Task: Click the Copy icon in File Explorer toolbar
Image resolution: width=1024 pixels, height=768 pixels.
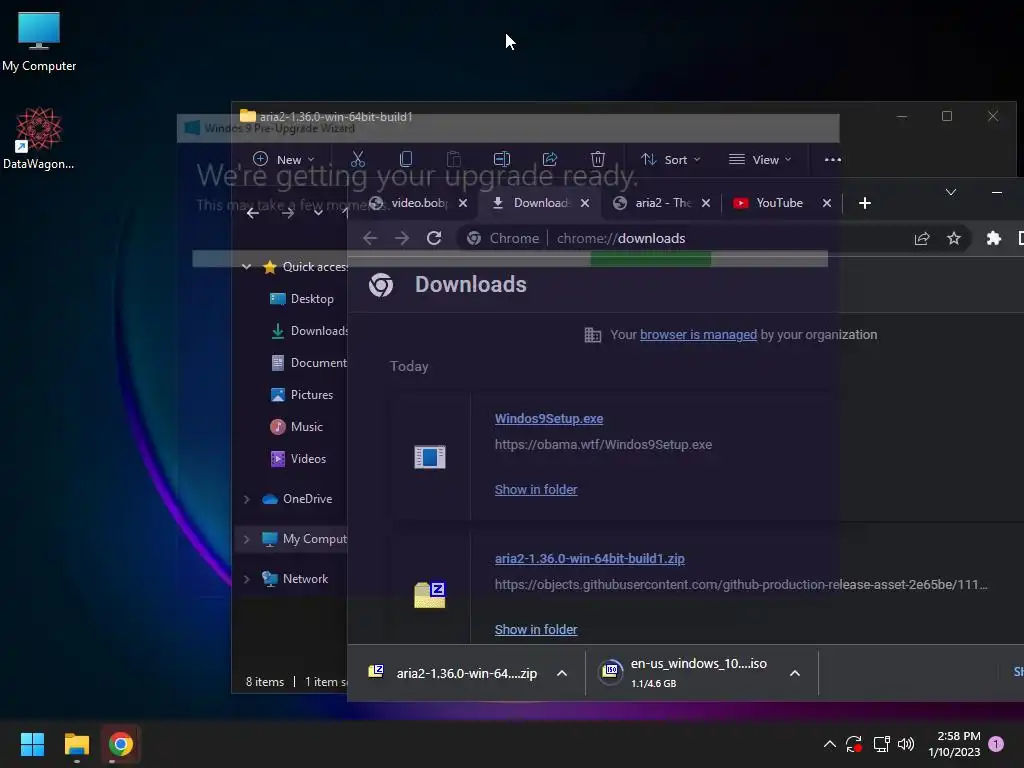Action: point(406,159)
